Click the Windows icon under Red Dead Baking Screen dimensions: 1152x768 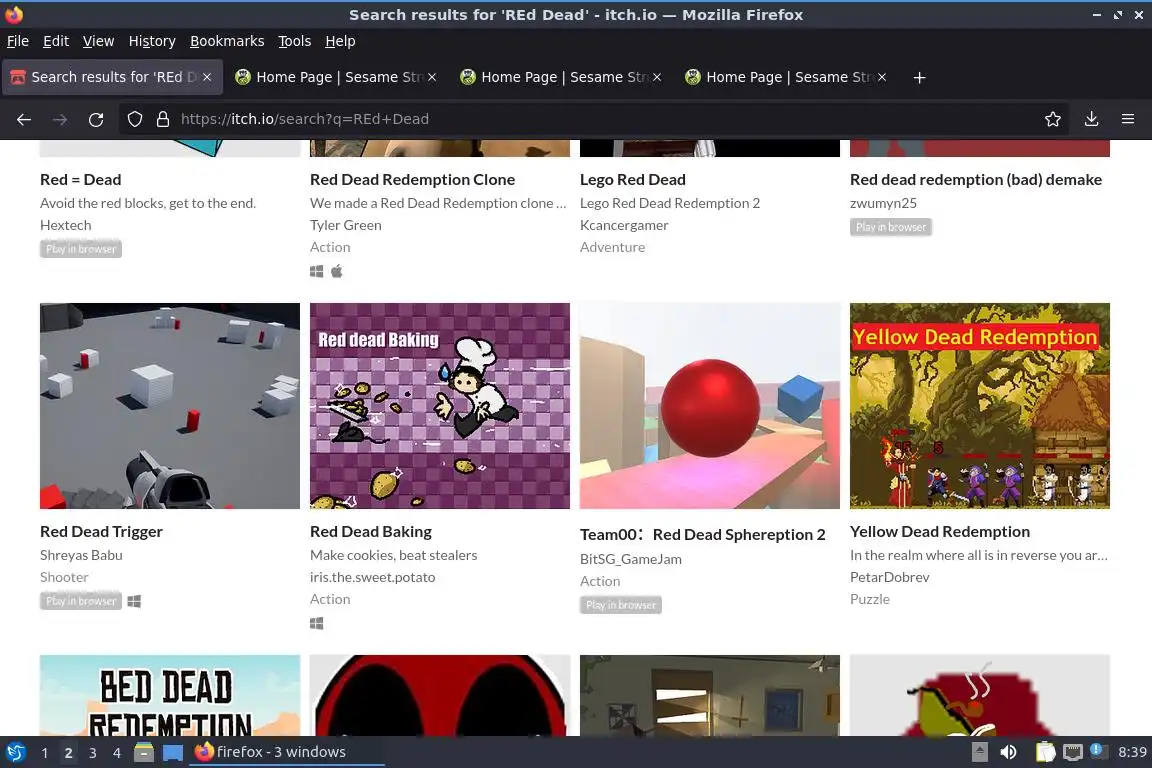click(317, 623)
